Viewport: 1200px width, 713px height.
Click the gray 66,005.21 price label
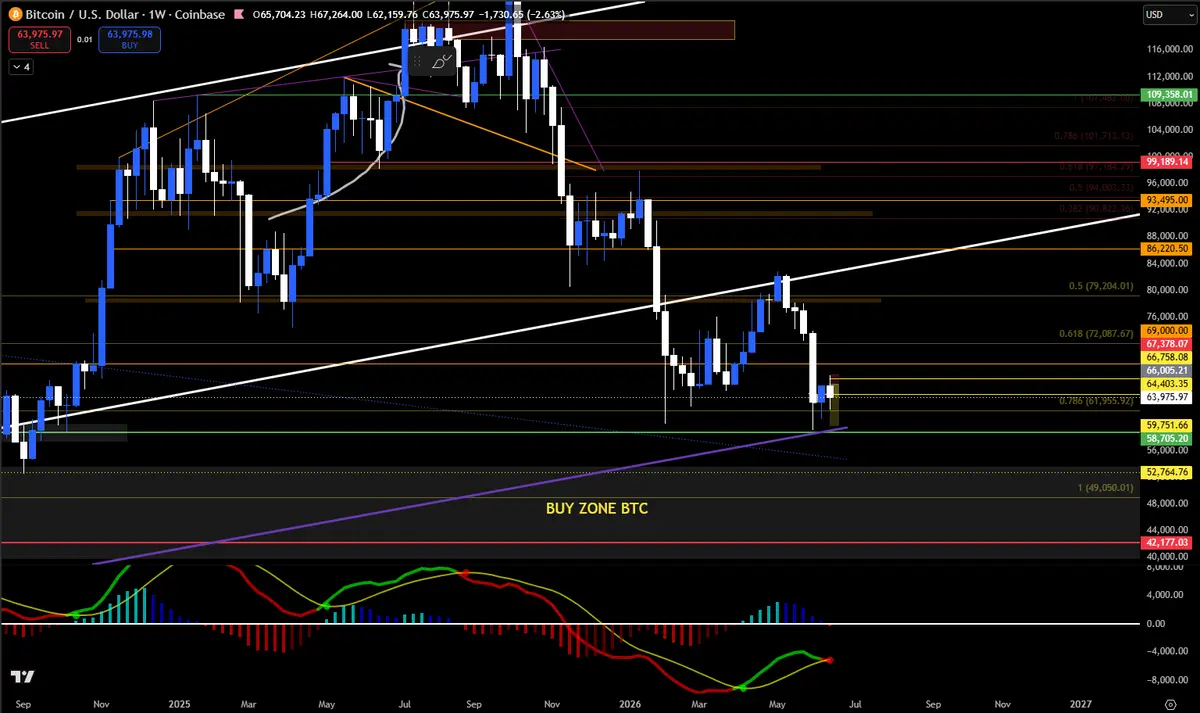1168,369
